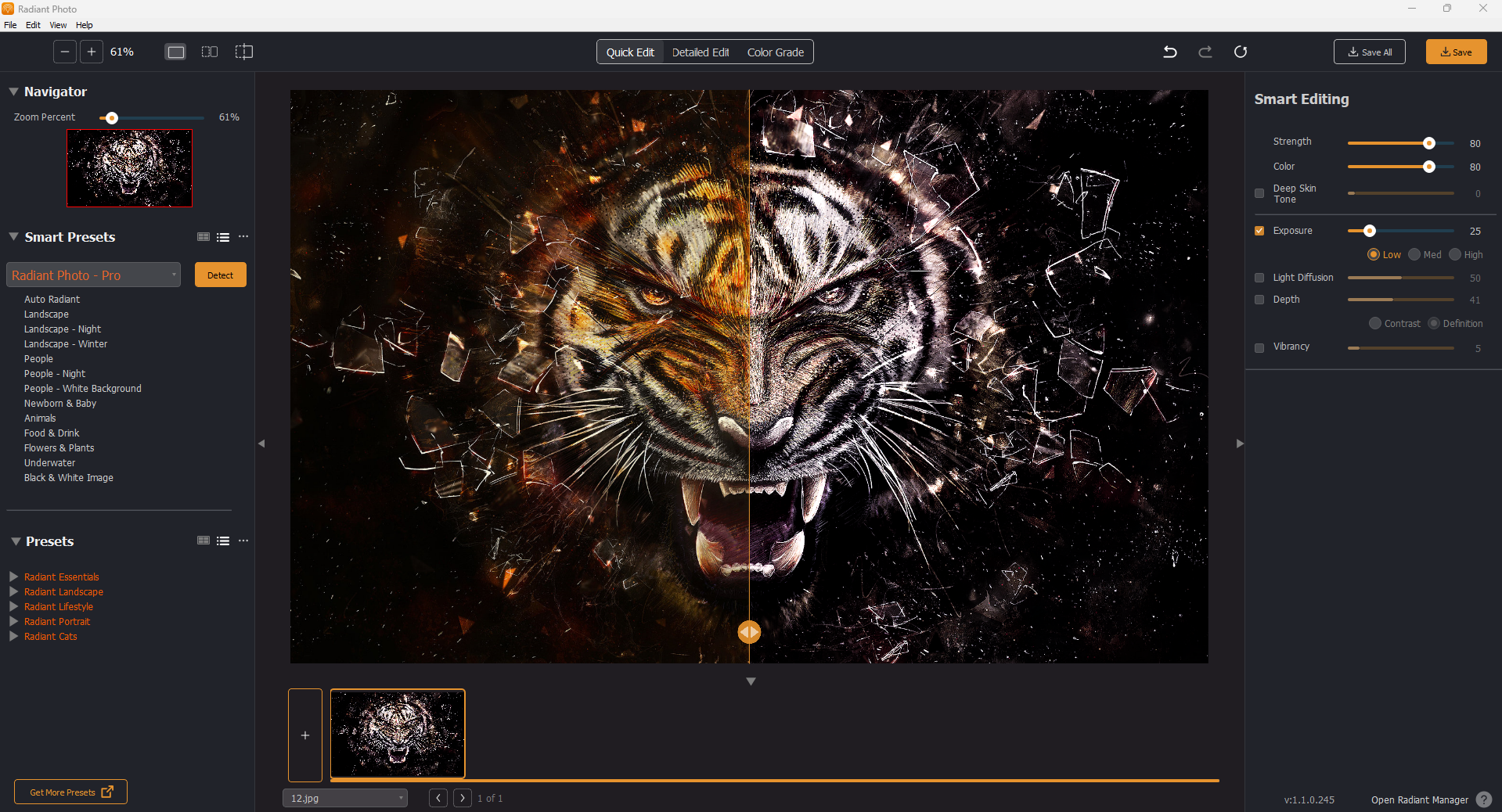The image size is (1502, 812).
Task: Zoom out with the minus button
Action: tap(65, 52)
